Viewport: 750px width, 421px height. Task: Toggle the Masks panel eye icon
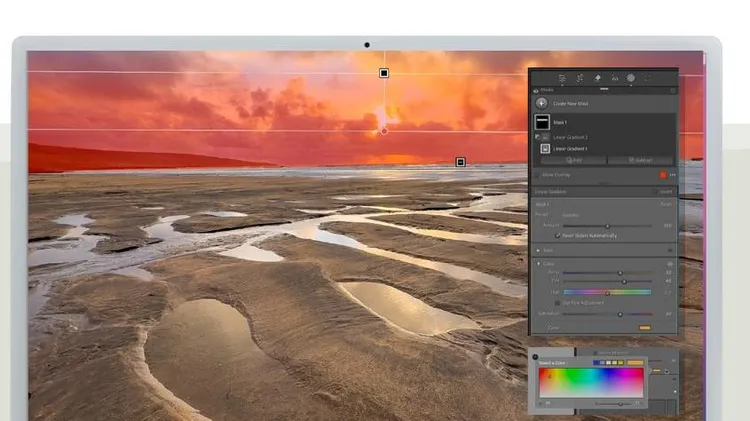(x=534, y=89)
